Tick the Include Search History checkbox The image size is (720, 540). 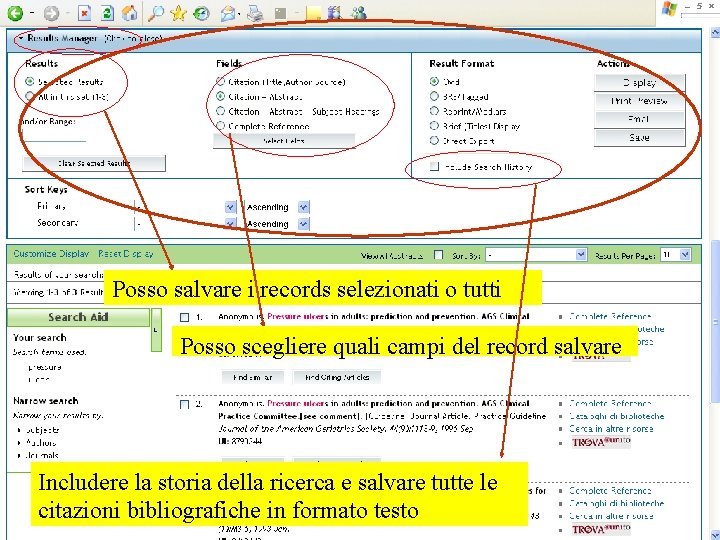(x=434, y=167)
